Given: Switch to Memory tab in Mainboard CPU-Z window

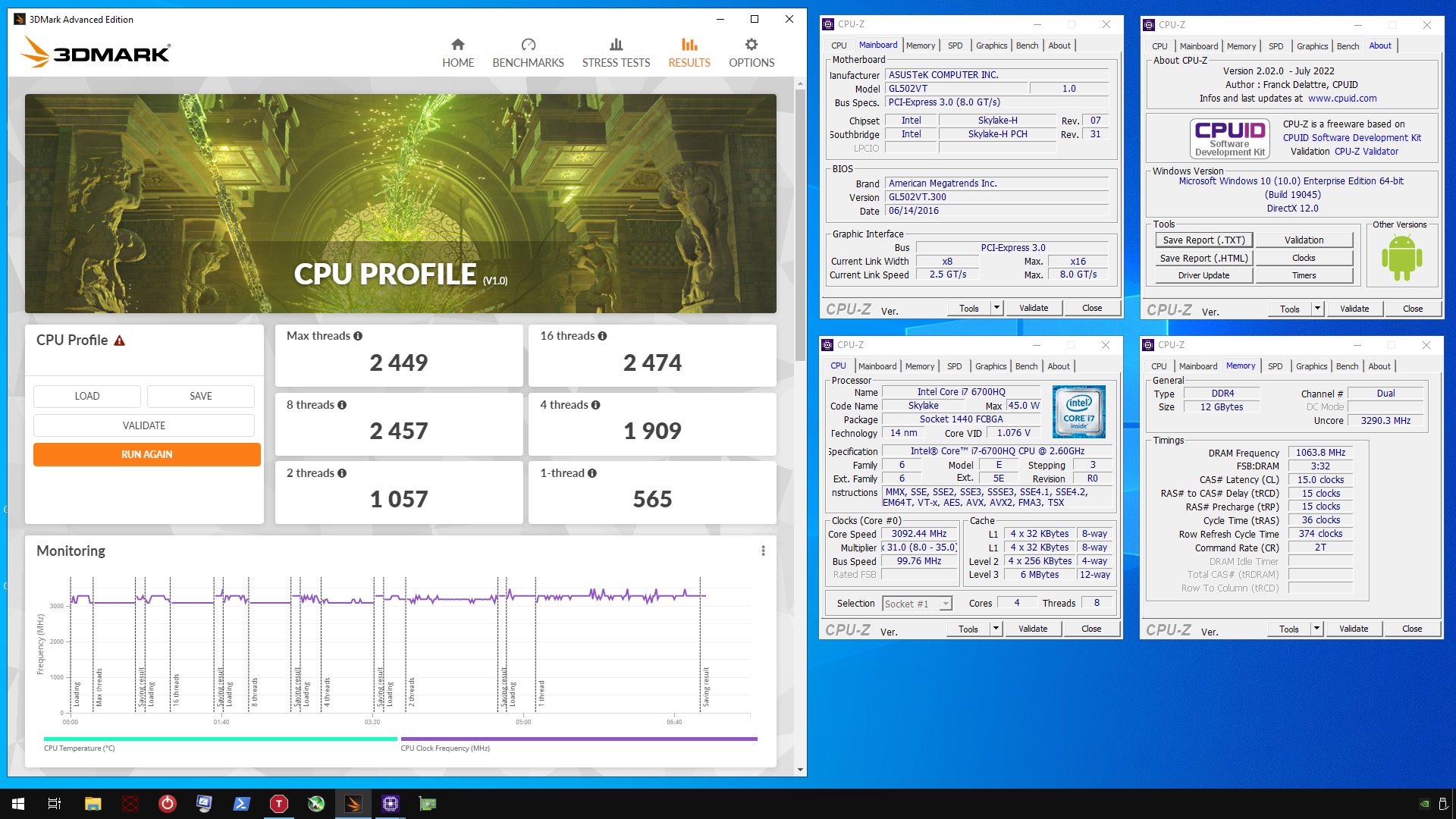Looking at the screenshot, I should 921,45.
